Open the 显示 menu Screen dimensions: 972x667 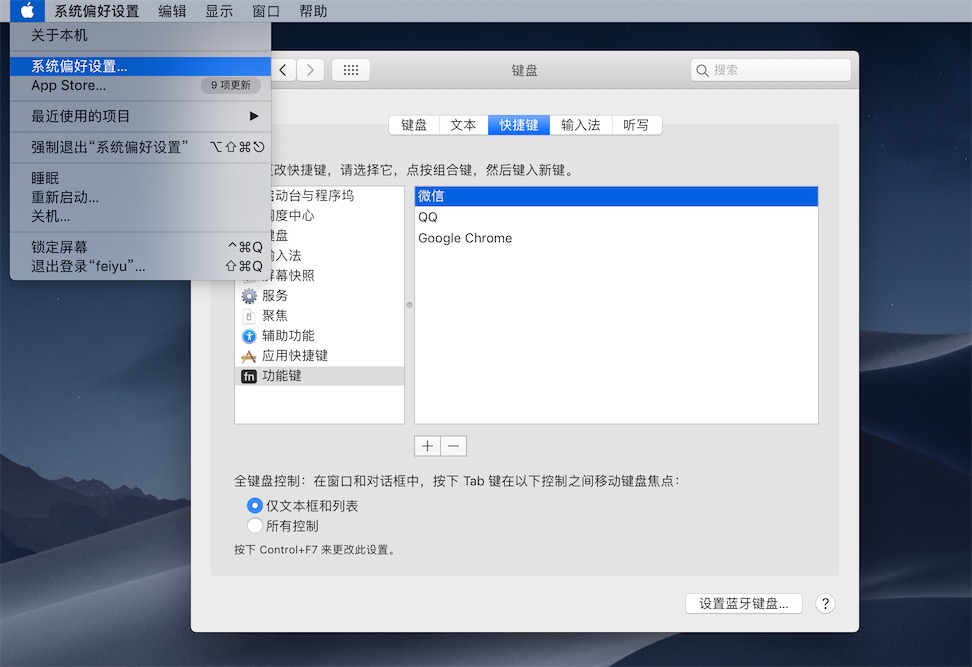coord(219,11)
